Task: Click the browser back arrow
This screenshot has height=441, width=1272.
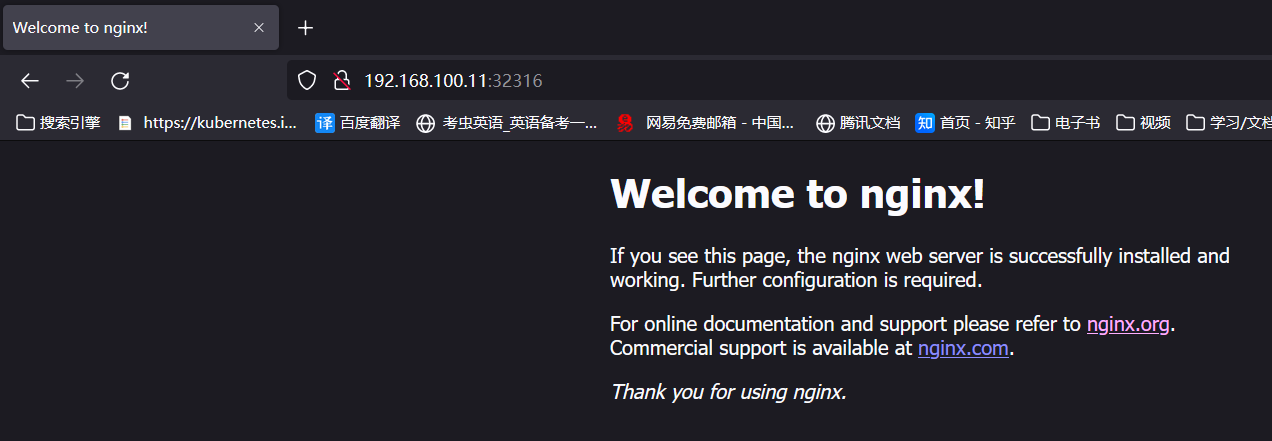Action: 30,81
